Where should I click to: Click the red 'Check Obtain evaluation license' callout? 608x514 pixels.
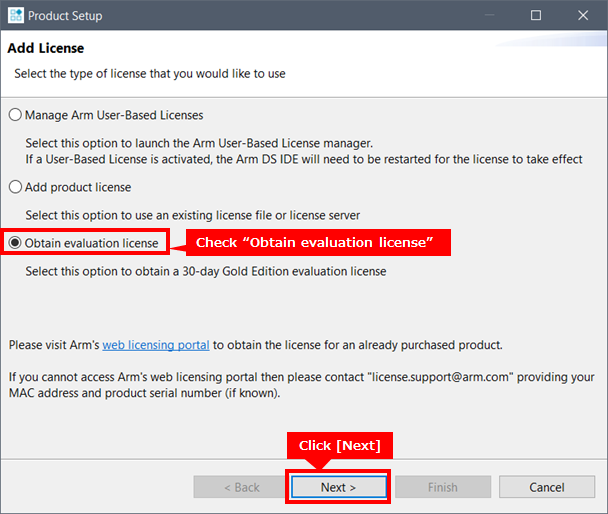pyautogui.click(x=313, y=243)
